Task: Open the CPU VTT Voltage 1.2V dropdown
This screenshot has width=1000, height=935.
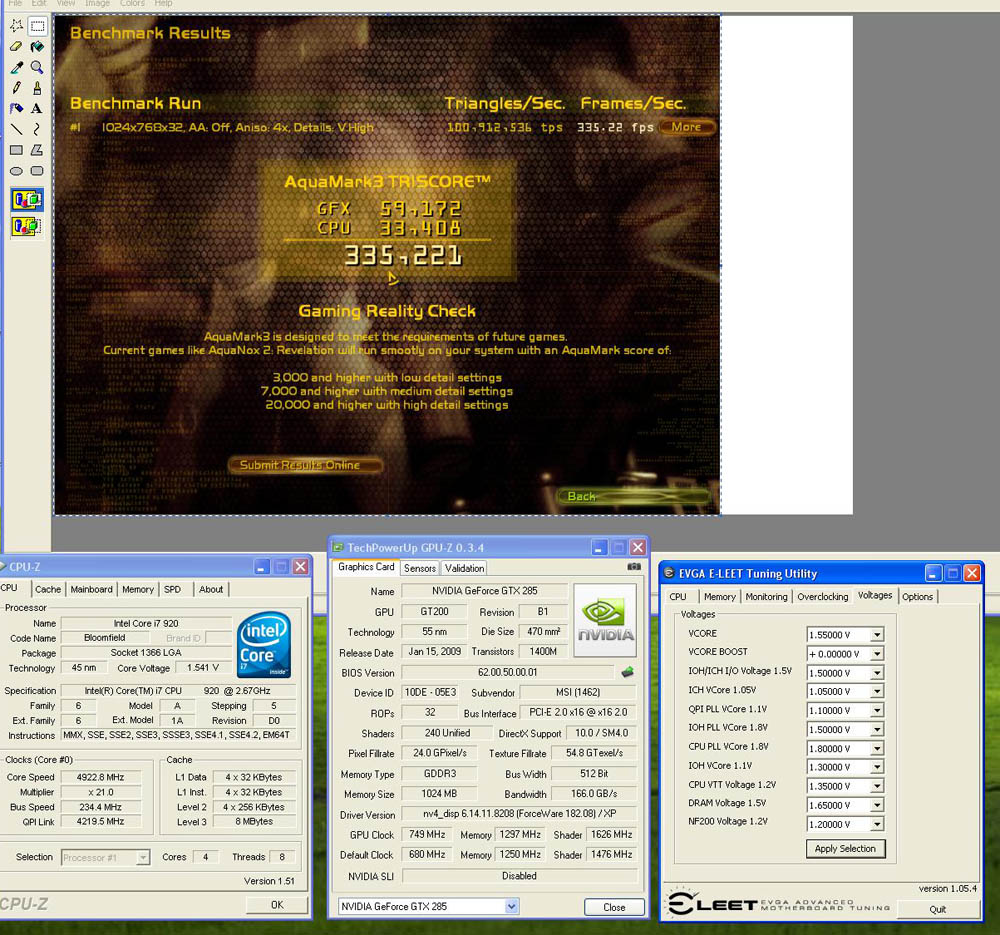Action: 877,786
